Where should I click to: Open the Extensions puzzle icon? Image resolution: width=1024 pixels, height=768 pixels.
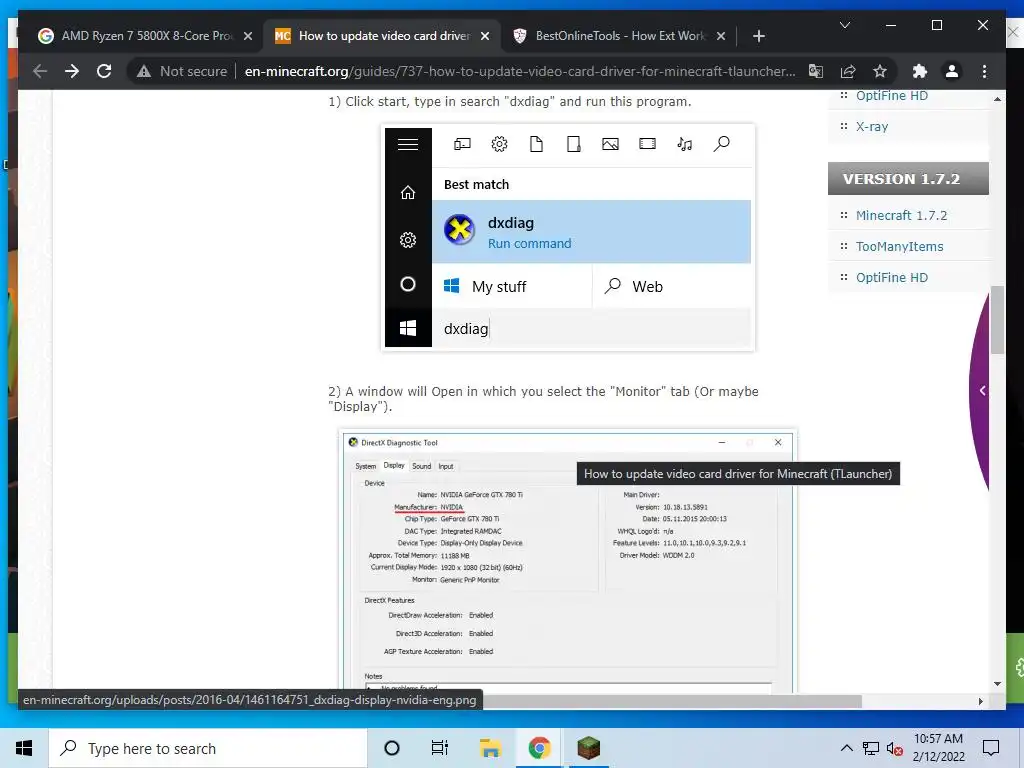pyautogui.click(x=920, y=71)
